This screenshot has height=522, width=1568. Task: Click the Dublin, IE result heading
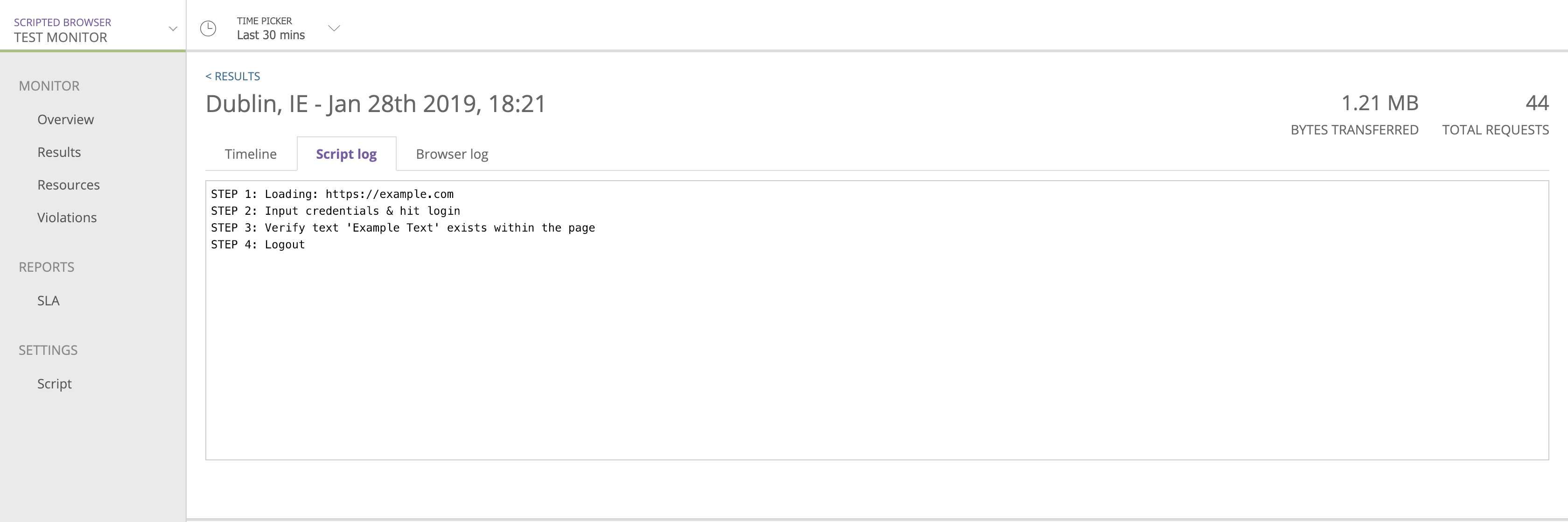376,104
